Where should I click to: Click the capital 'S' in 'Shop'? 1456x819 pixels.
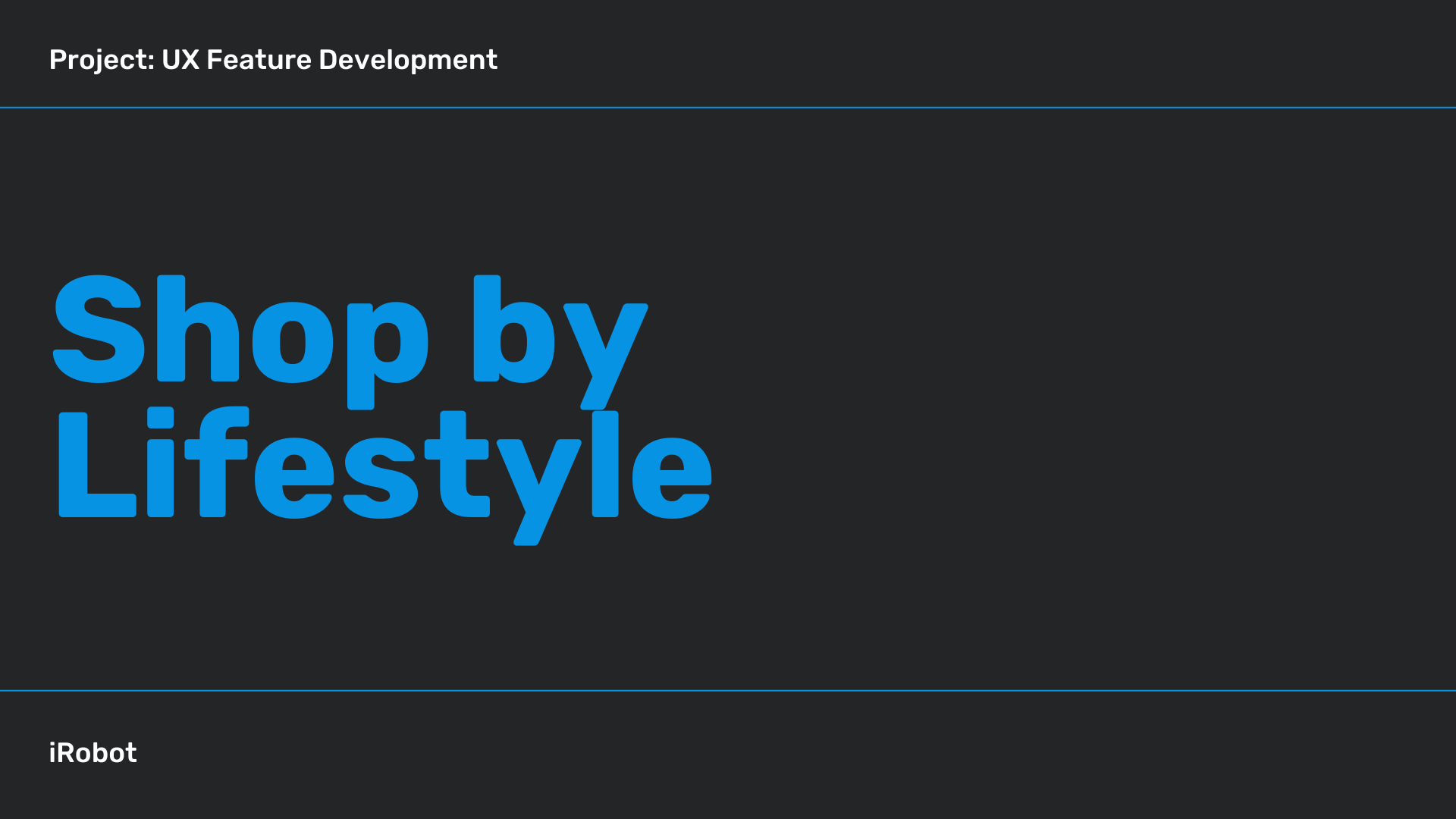99,330
